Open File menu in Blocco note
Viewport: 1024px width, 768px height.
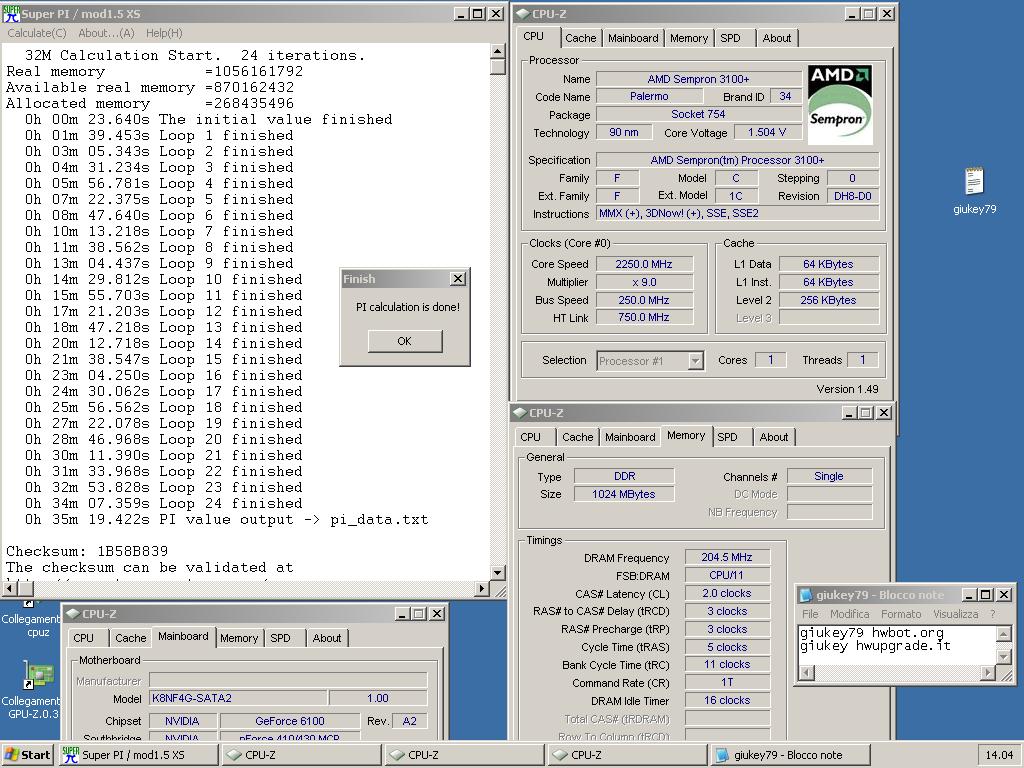810,614
